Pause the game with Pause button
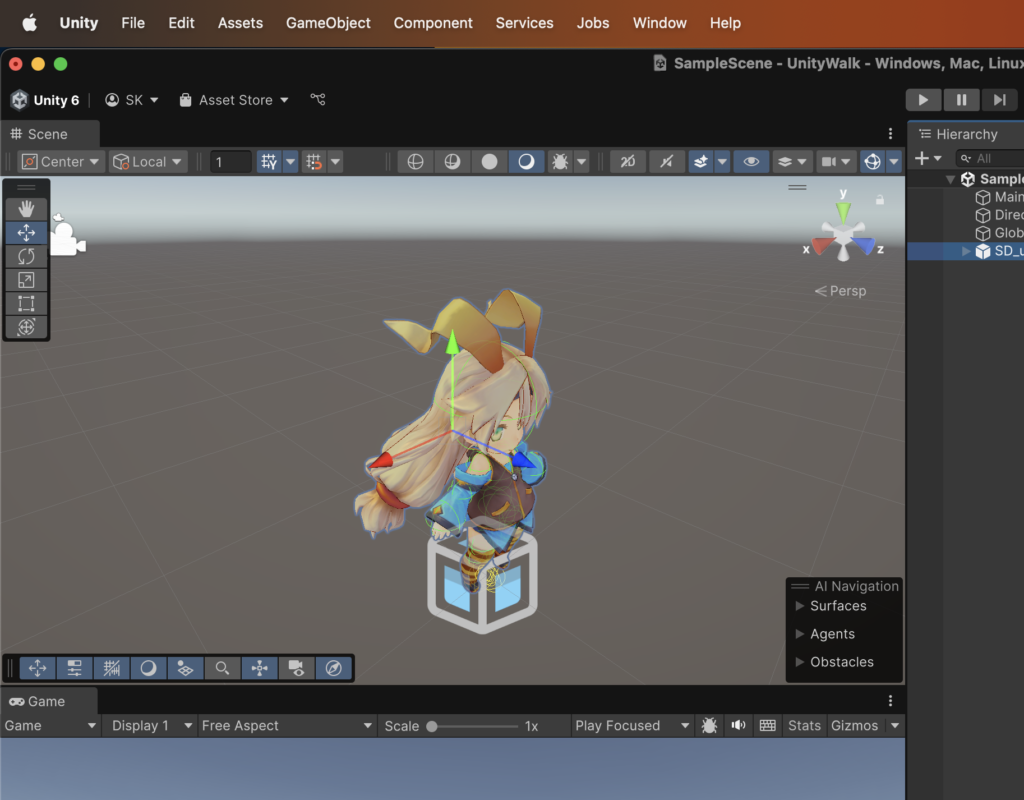This screenshot has height=800, width=1024. tap(961, 100)
